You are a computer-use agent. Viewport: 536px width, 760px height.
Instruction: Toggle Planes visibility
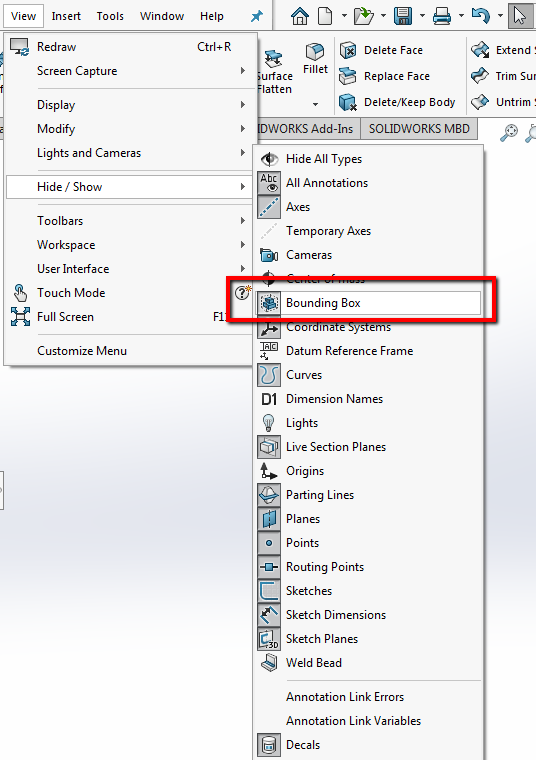pos(369,519)
